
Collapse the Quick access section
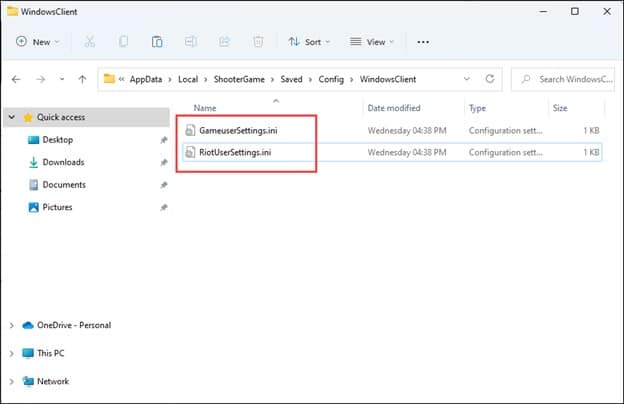point(12,117)
